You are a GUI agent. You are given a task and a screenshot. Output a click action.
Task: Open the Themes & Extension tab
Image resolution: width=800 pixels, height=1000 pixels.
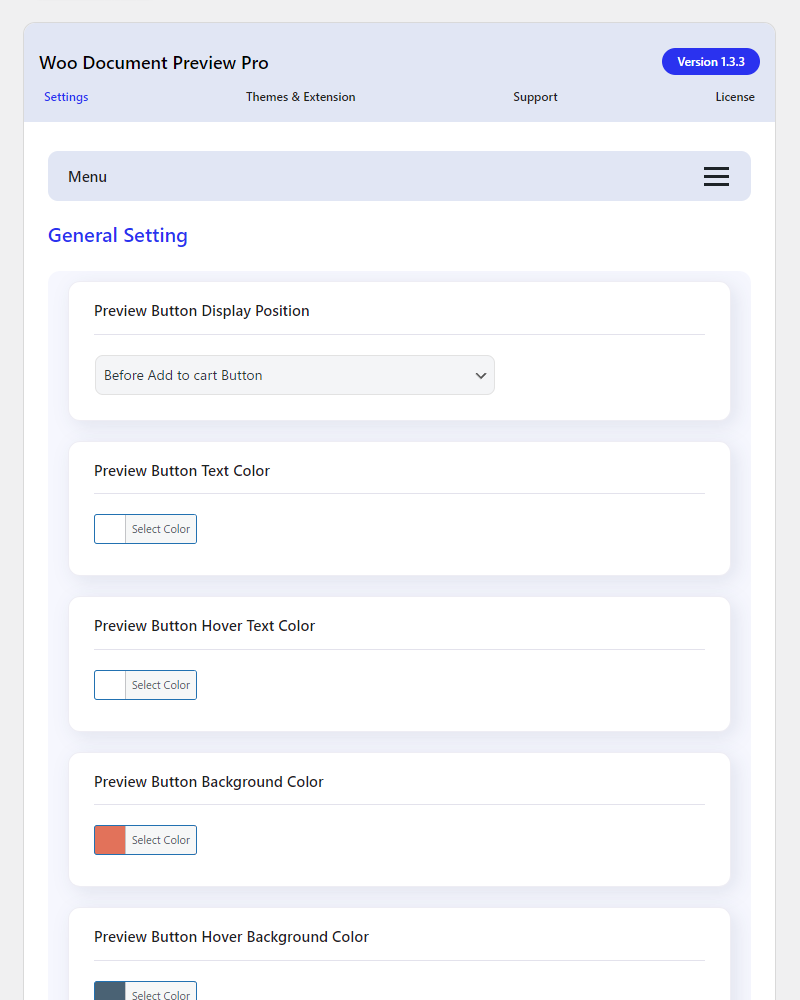click(x=300, y=97)
